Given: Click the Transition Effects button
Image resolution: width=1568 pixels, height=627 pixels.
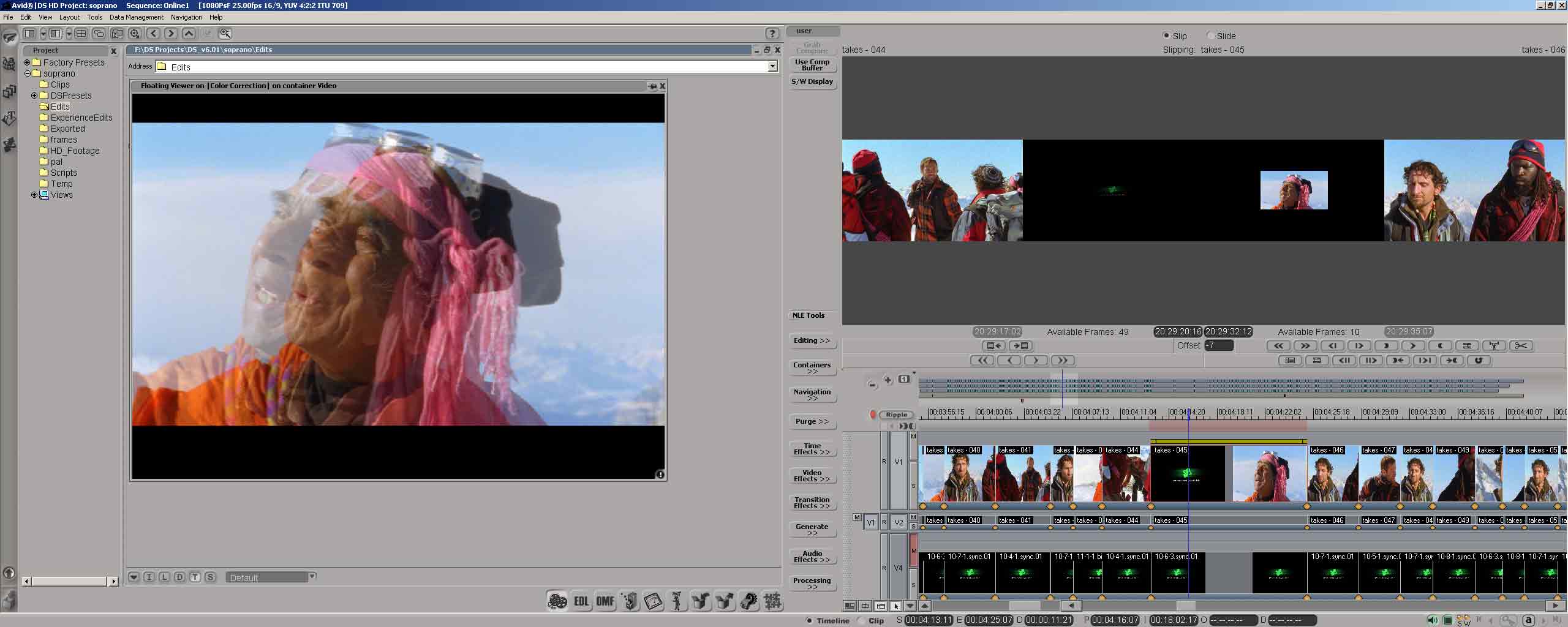Looking at the screenshot, I should coord(812,503).
